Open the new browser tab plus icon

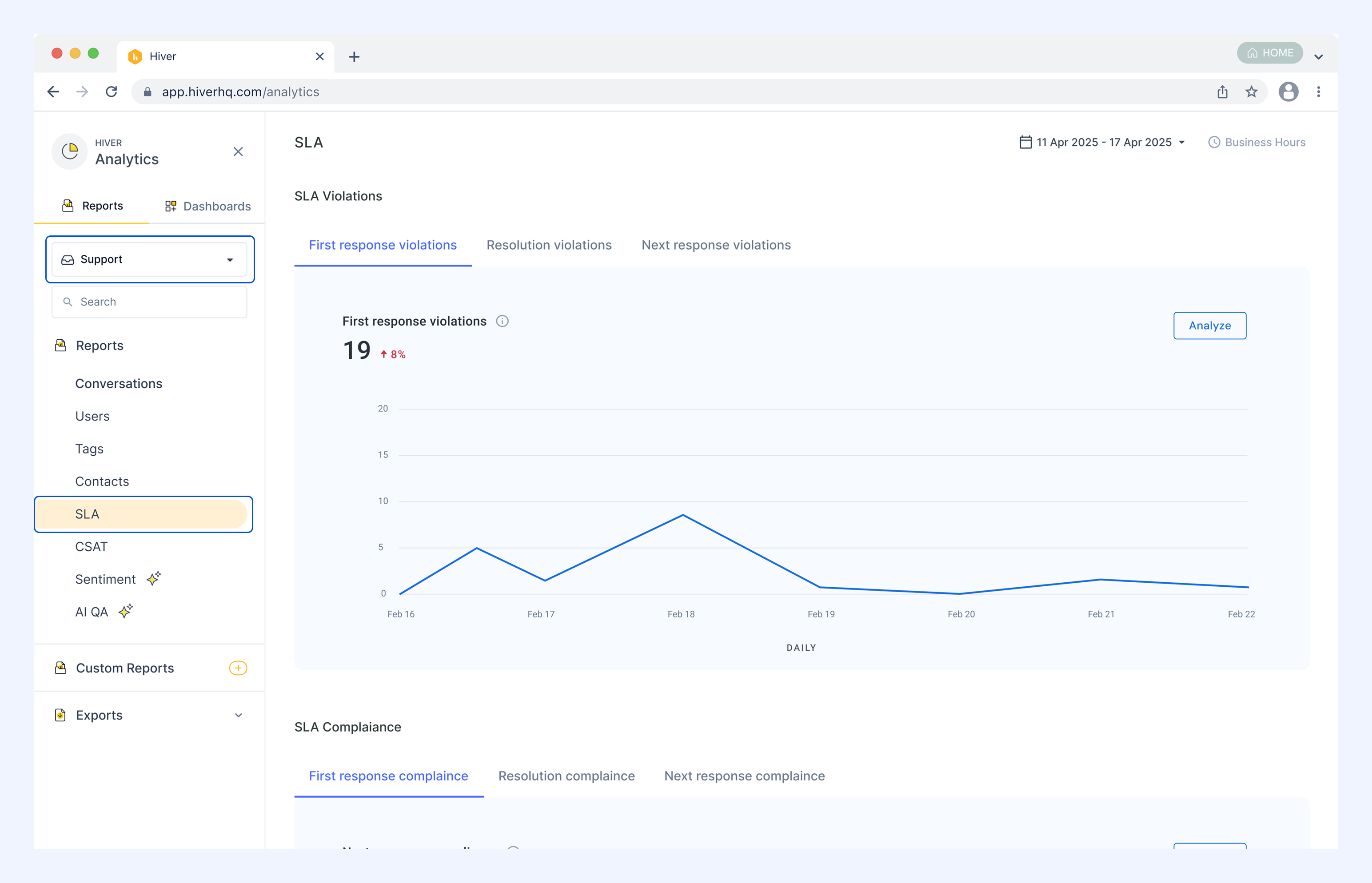coord(354,57)
